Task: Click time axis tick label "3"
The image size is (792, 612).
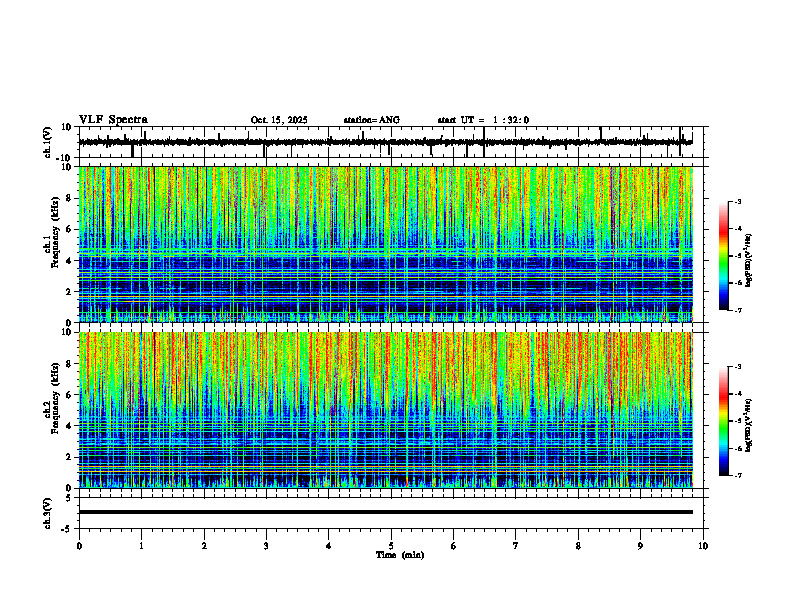Action: coord(266,546)
